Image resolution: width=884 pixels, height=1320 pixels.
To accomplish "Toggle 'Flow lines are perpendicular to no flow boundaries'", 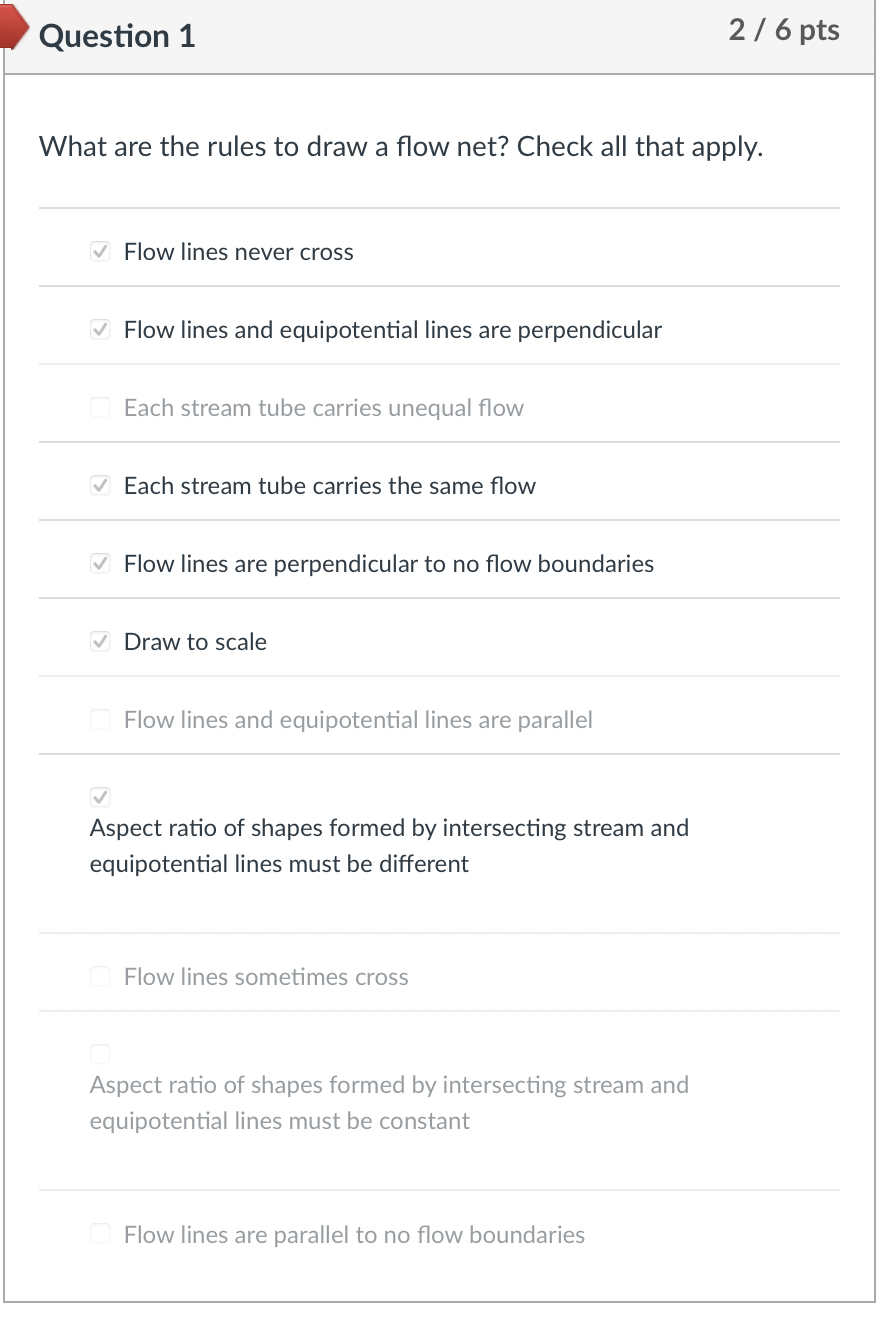I will tap(100, 563).
